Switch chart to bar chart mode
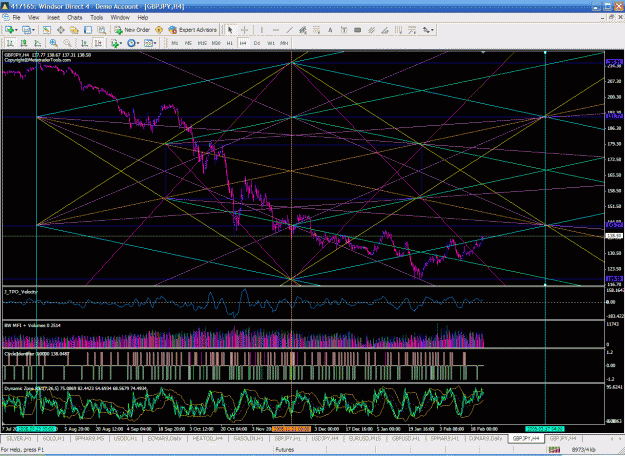 tap(10, 43)
